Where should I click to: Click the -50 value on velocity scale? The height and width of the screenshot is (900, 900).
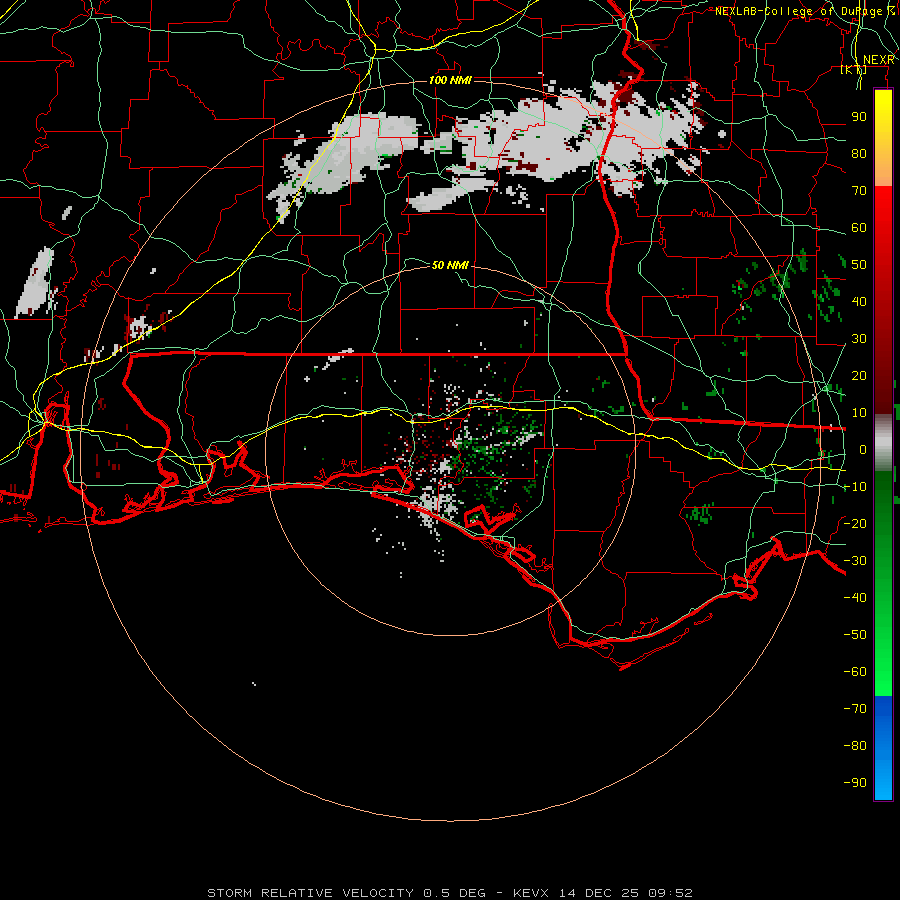click(x=855, y=635)
